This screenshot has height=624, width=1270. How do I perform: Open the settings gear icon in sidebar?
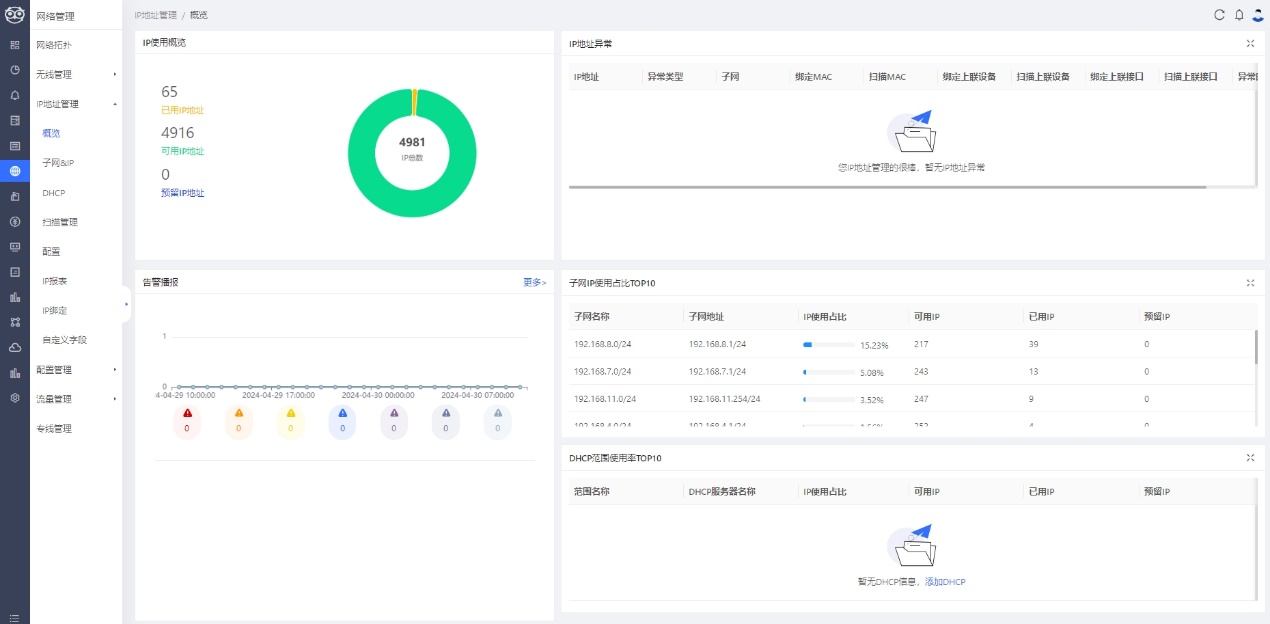click(x=15, y=397)
